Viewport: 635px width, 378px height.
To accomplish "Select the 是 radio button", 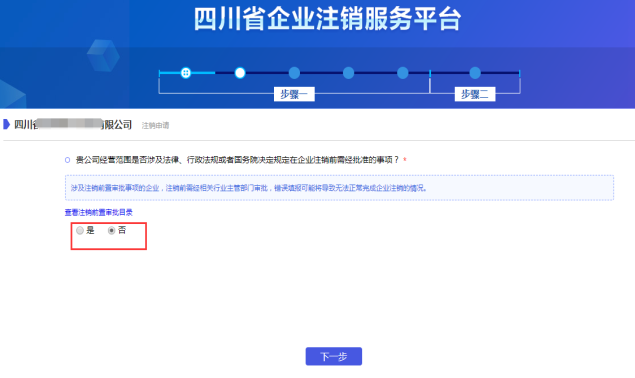I will click(80, 231).
